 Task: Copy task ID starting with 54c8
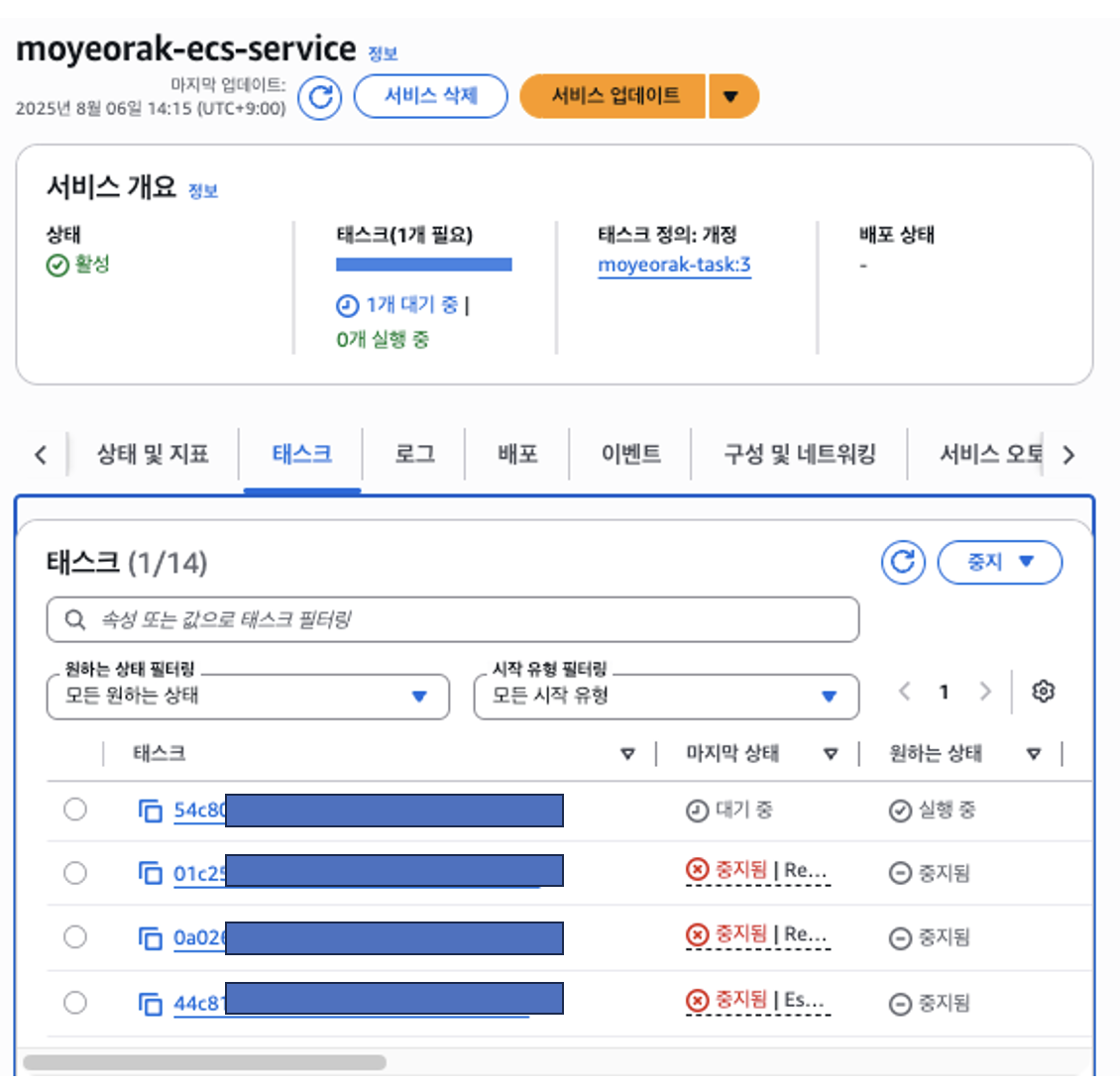(150, 812)
